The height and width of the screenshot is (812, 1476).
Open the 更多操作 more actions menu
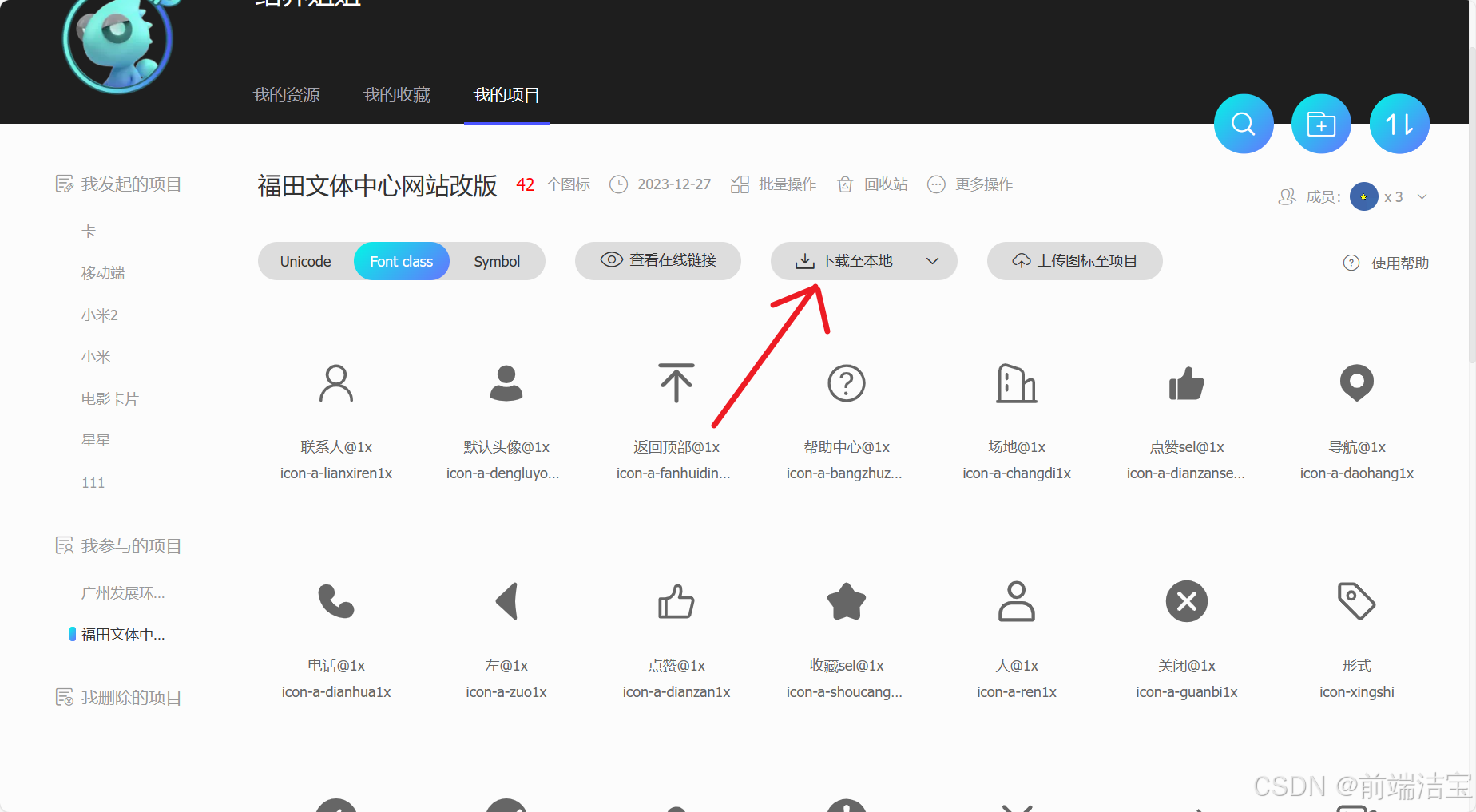pos(935,184)
